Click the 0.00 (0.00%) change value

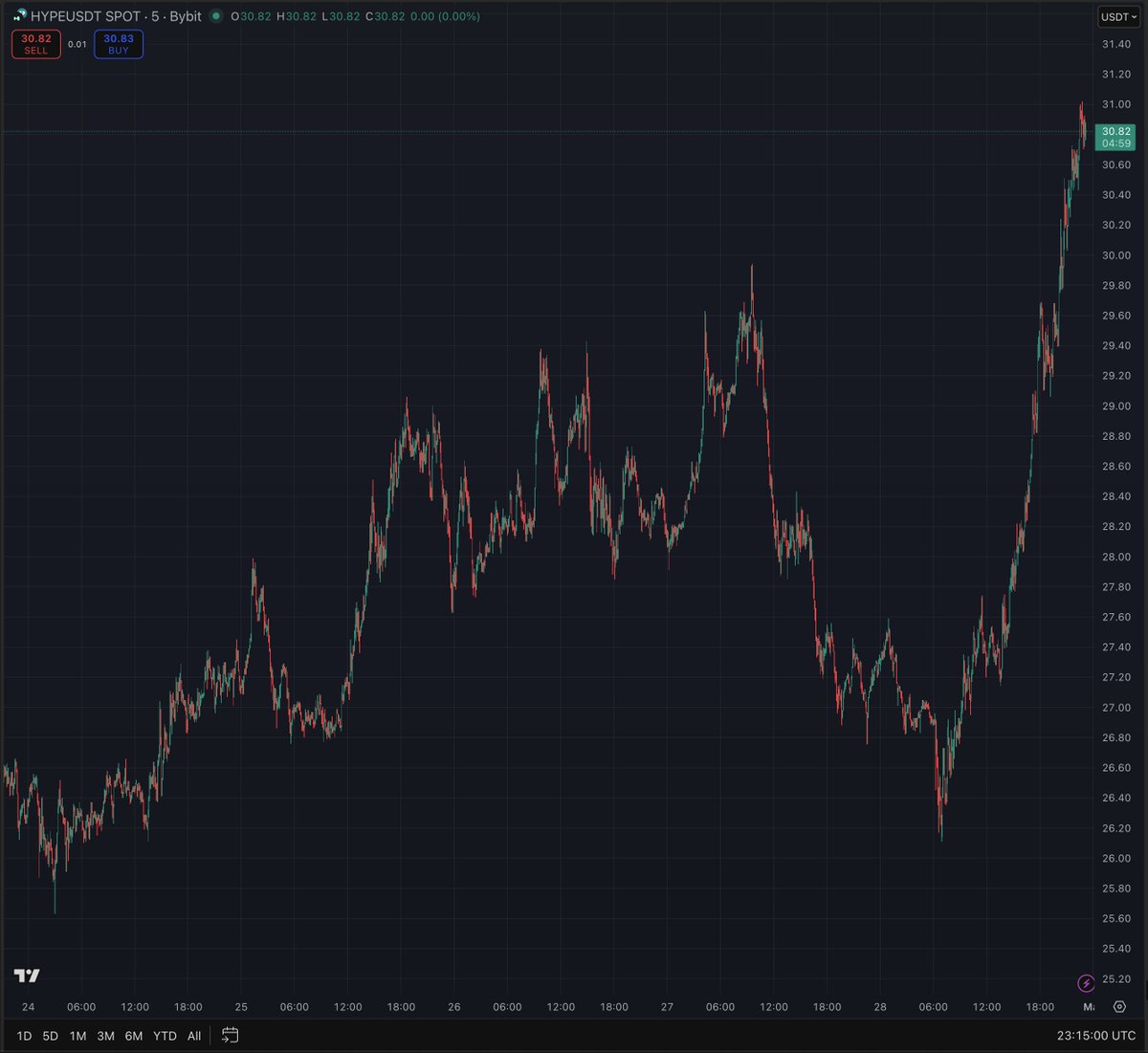[x=445, y=16]
